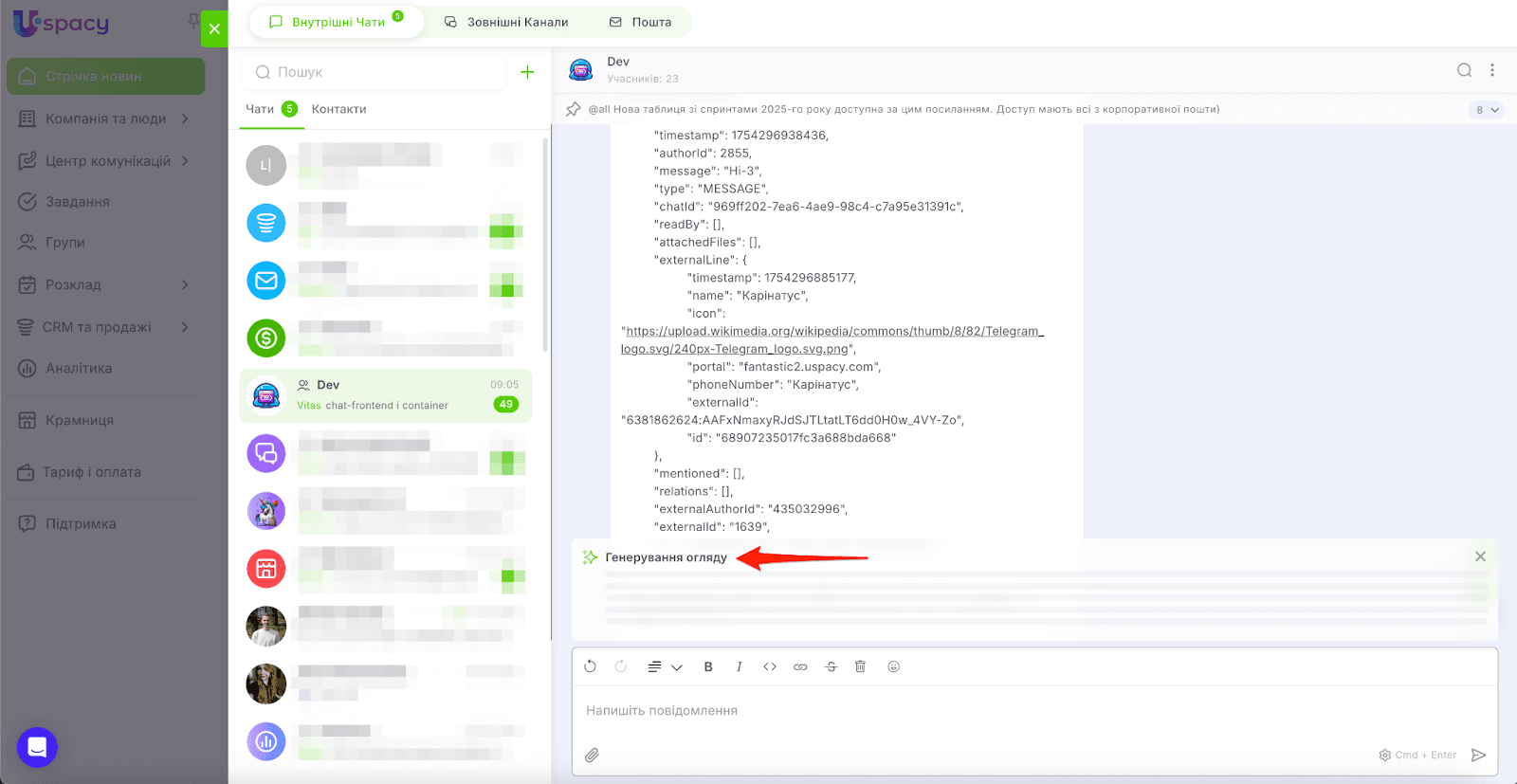Open Стрічка новин in the sidebar
This screenshot has height=784, width=1517.
click(106, 77)
